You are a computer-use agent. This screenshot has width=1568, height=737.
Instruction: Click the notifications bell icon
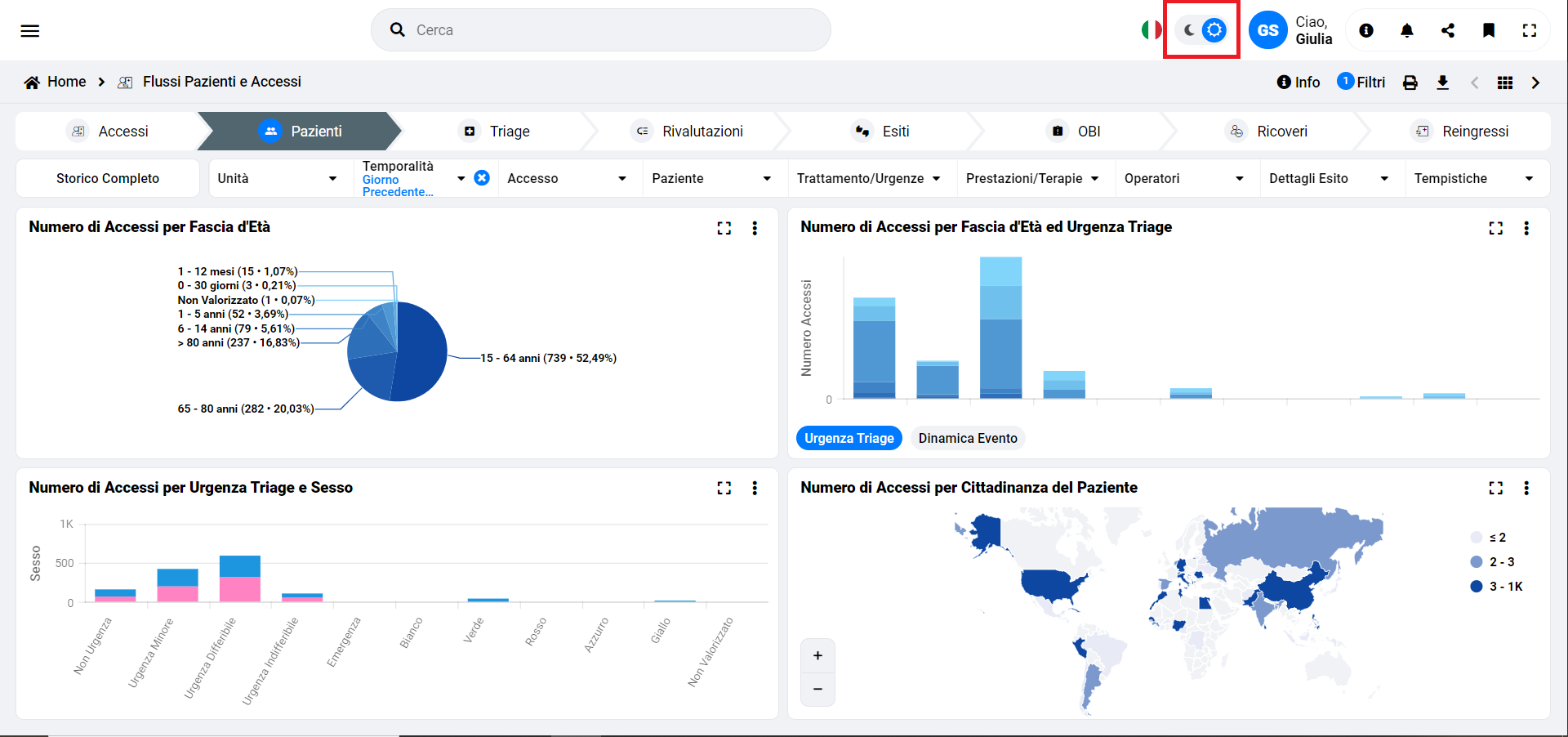[x=1406, y=31]
